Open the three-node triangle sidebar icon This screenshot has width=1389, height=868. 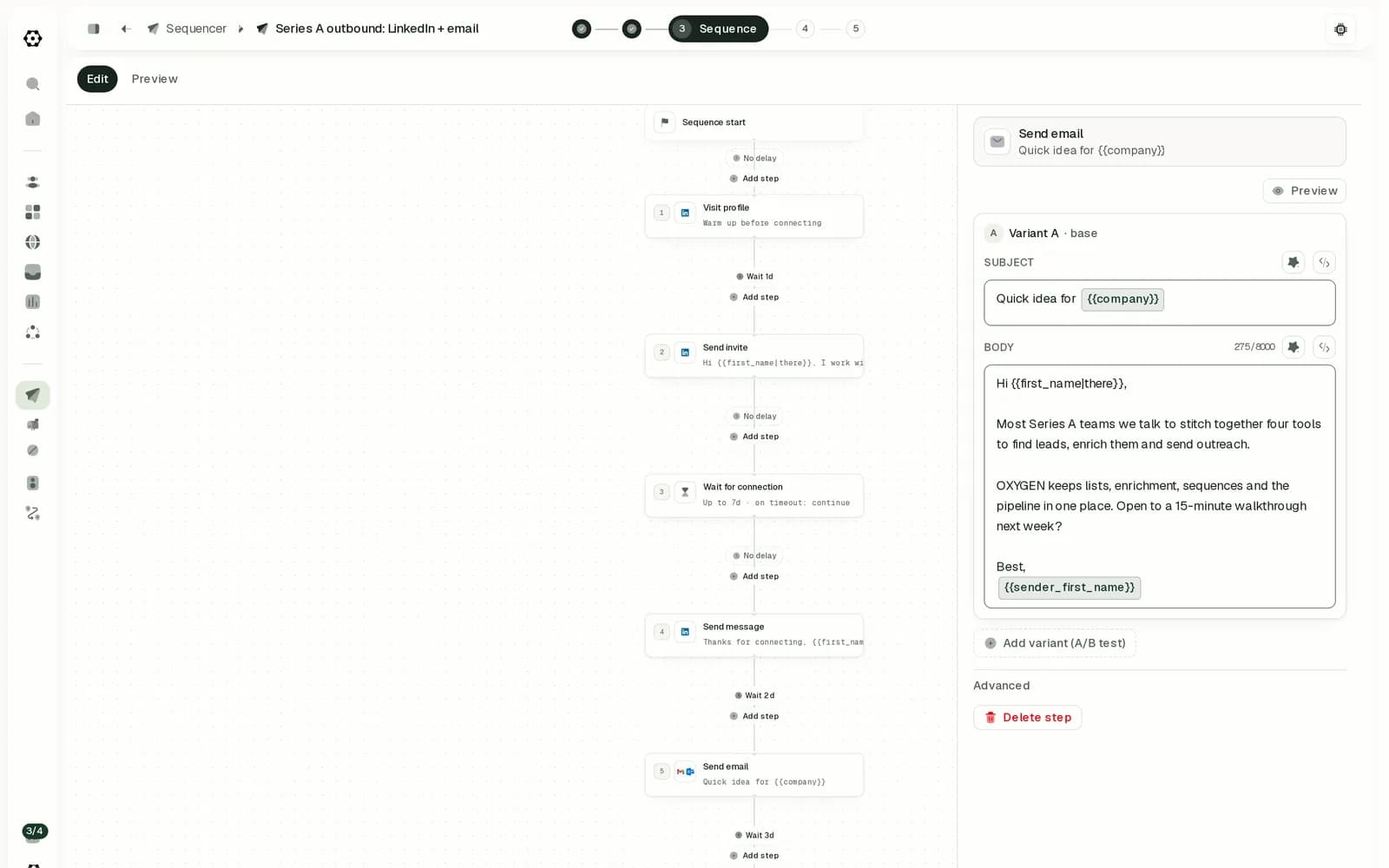click(x=33, y=332)
